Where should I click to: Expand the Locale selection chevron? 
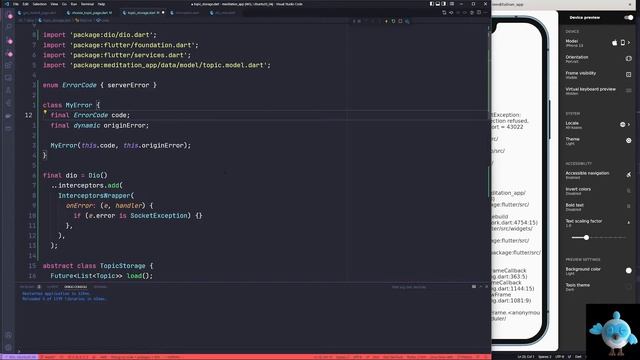[629, 124]
